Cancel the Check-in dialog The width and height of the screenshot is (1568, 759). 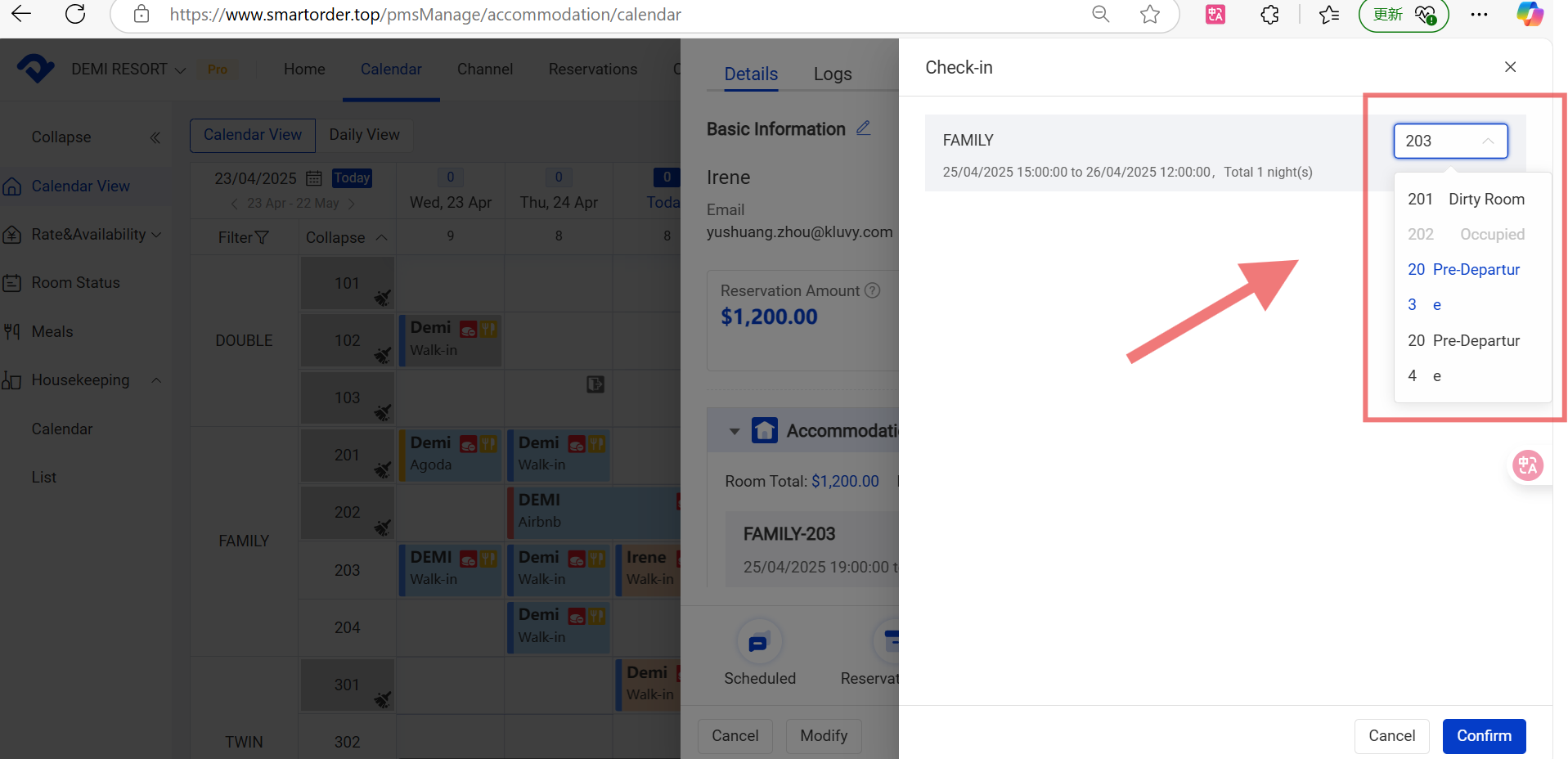pos(1391,735)
